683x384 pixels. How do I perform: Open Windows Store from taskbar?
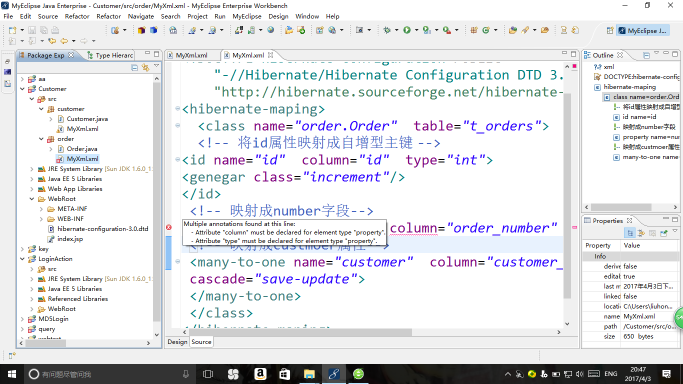pos(284,374)
